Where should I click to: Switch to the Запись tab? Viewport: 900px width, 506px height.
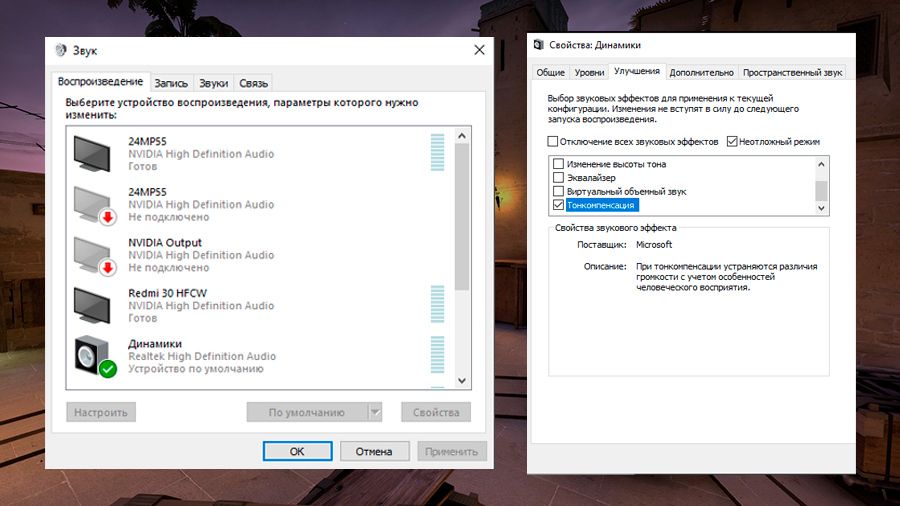tap(171, 84)
